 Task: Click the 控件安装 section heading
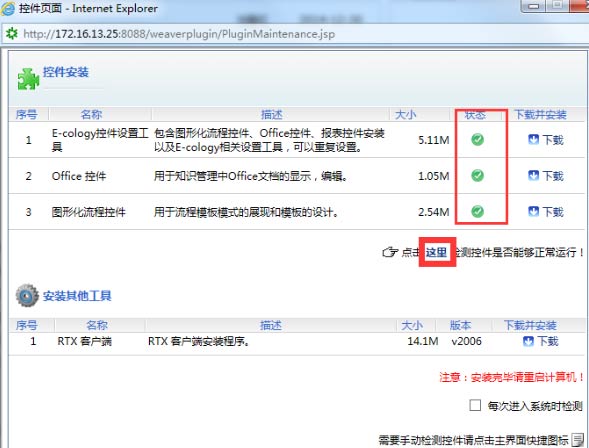click(66, 72)
